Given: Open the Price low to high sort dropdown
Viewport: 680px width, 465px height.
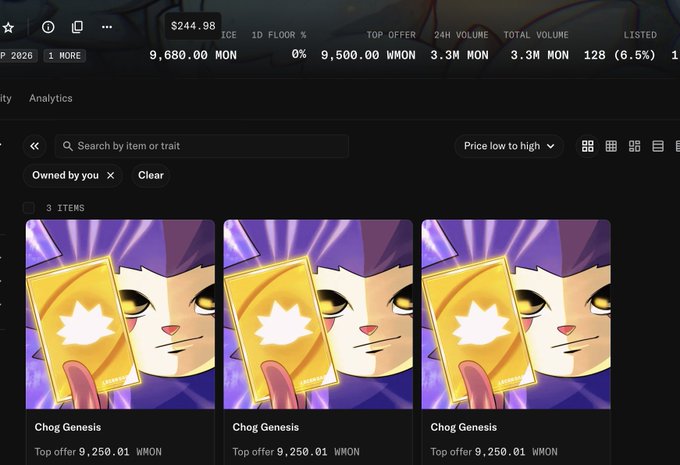Looking at the screenshot, I should 509,146.
